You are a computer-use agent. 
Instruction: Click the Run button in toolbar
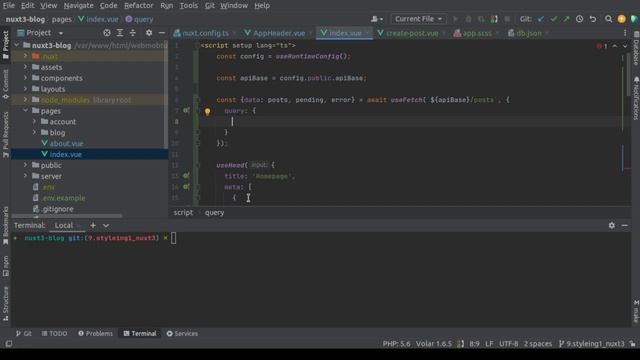coord(456,19)
